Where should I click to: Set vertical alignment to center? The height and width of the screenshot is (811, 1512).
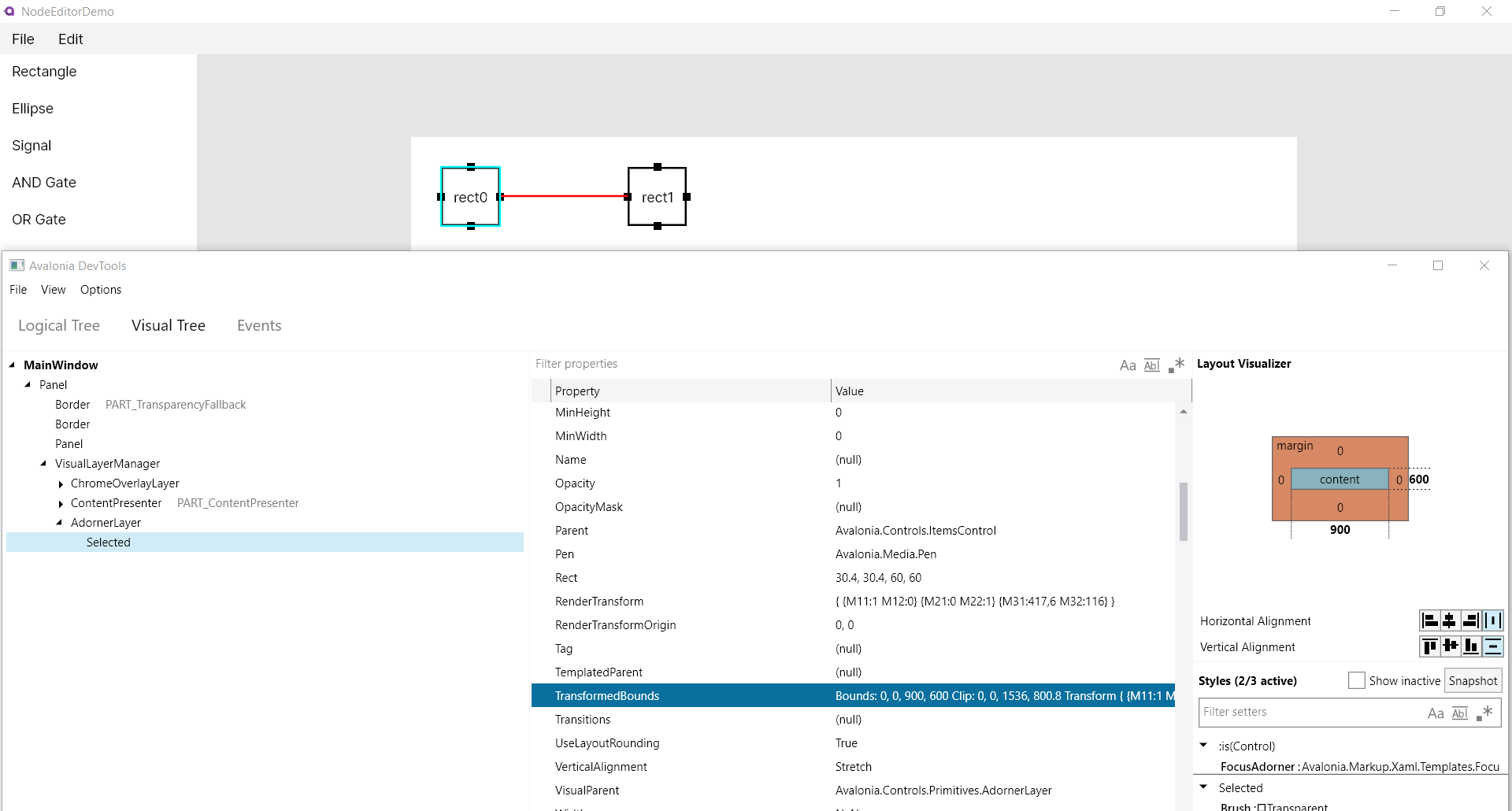pos(1450,646)
